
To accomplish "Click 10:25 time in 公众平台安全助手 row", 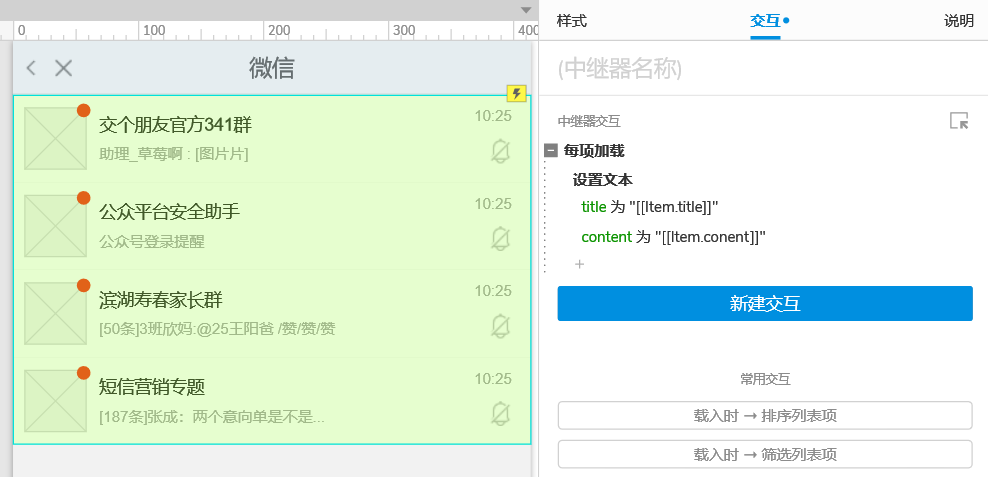I will [x=493, y=204].
